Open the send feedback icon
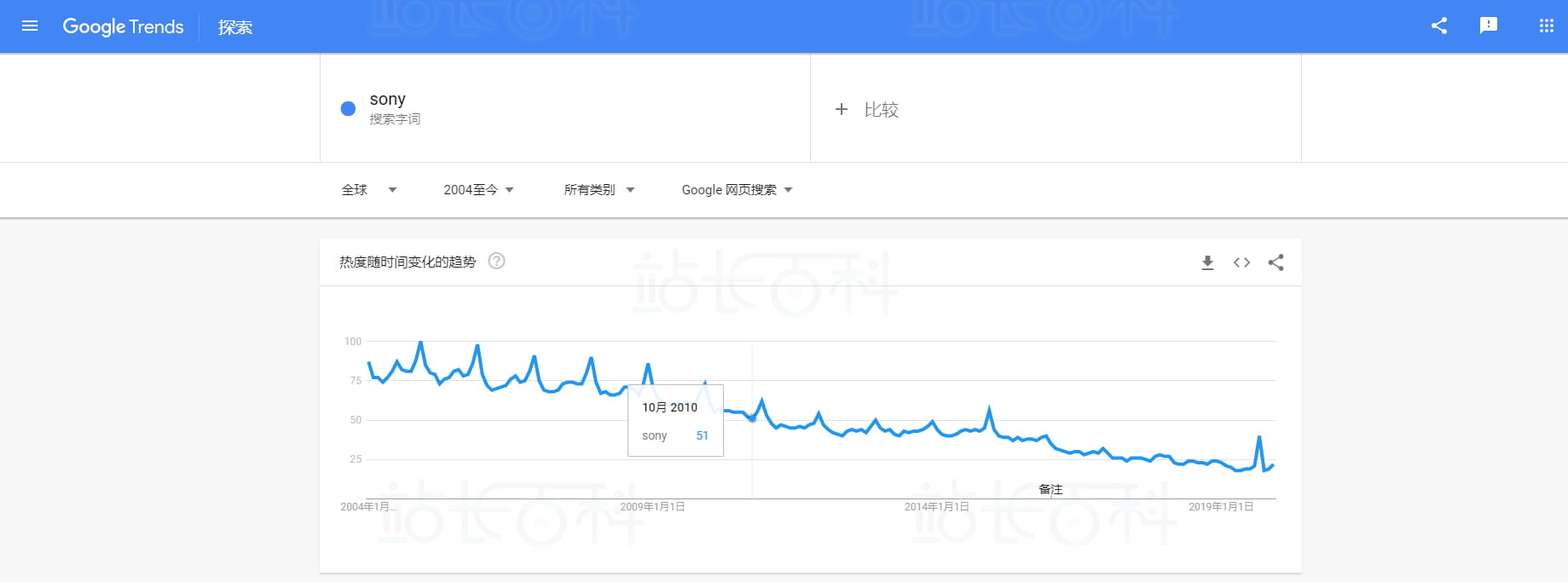Viewport: 1568px width, 582px height. pos(1489,26)
